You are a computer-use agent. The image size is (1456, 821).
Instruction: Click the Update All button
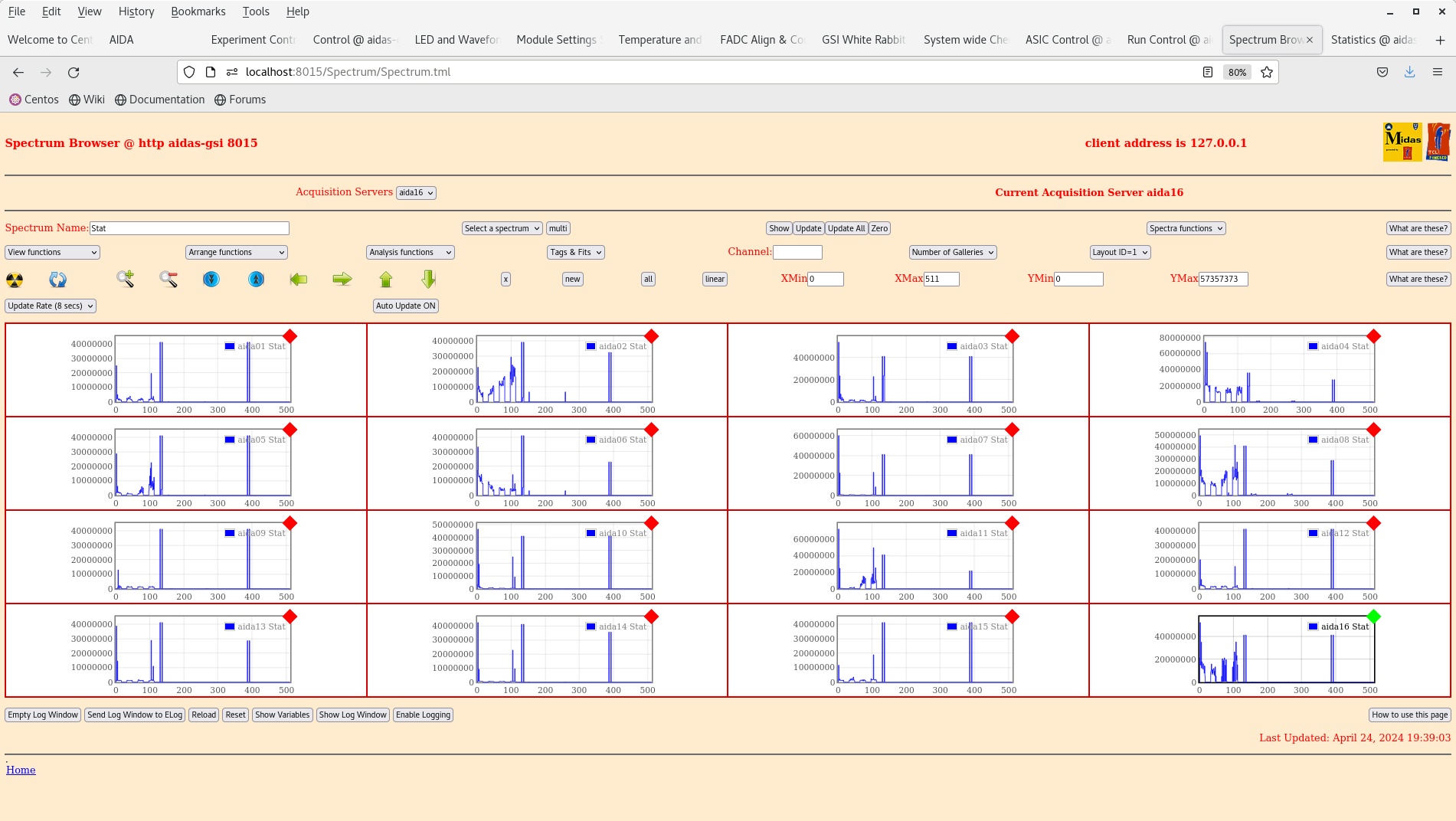pos(846,228)
